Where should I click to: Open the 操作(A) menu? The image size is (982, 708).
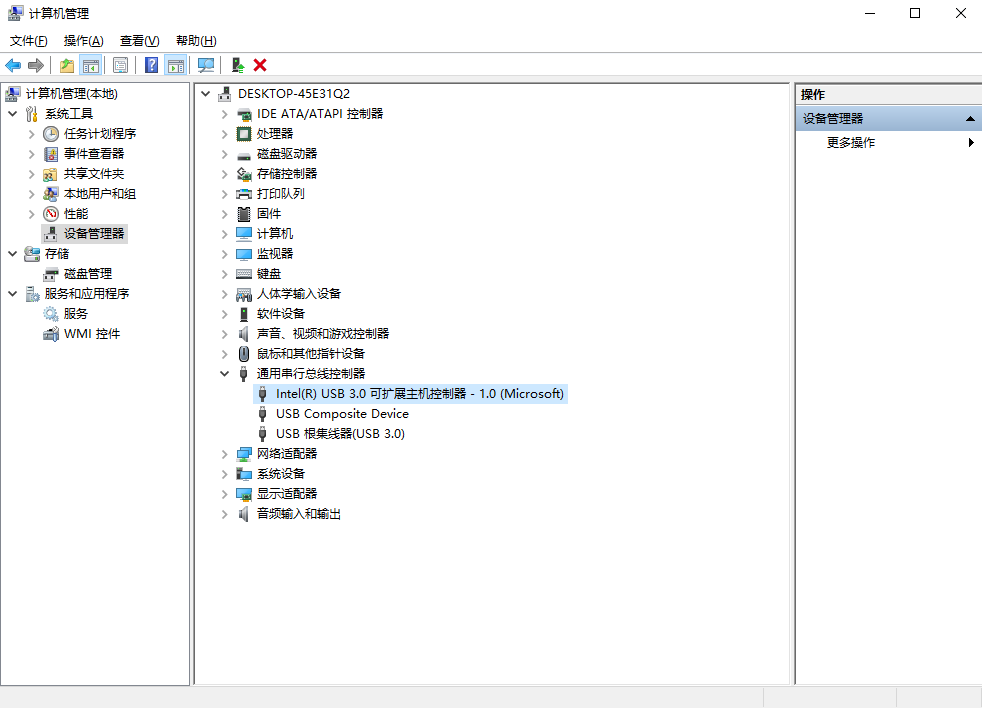click(83, 41)
